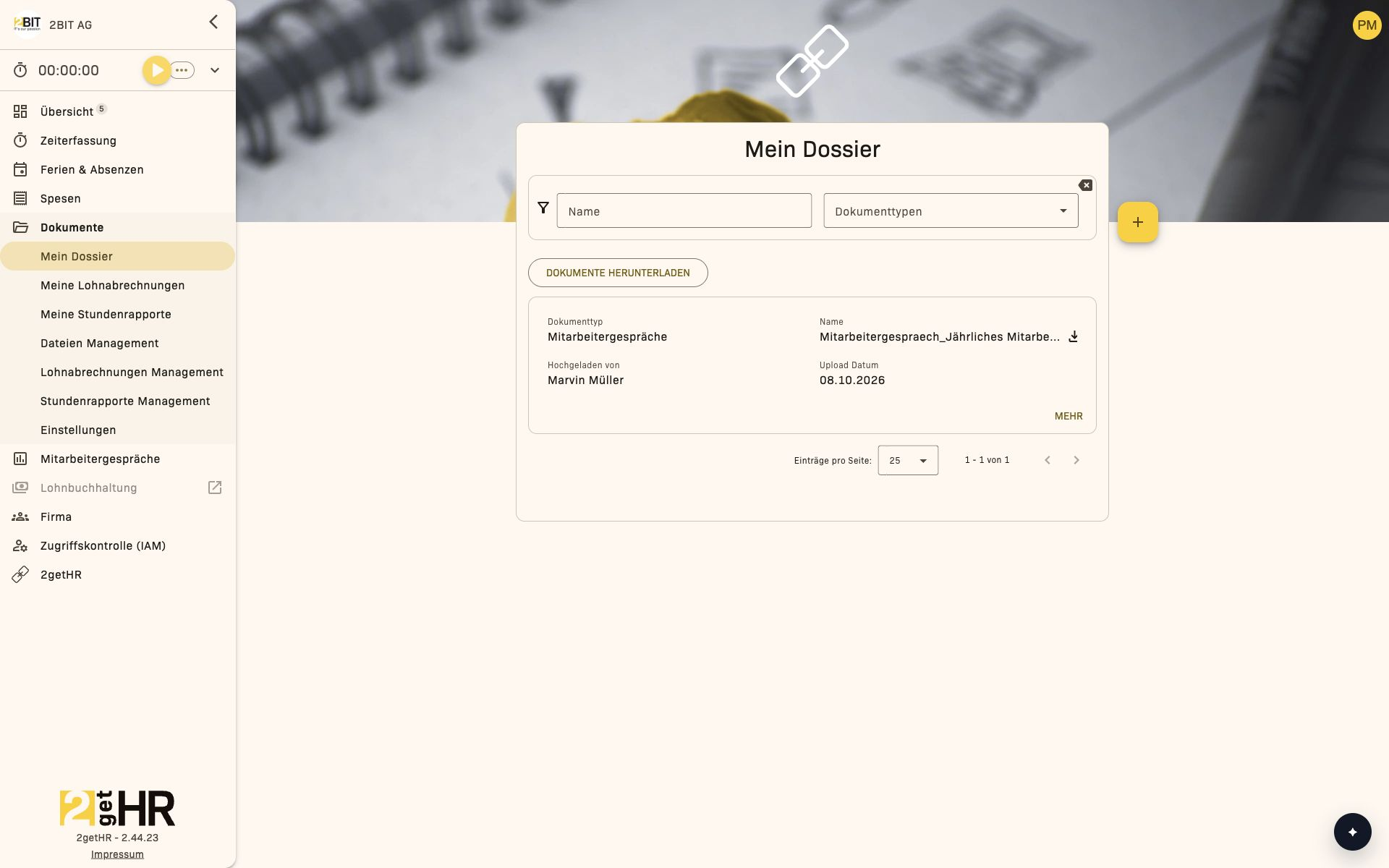Viewport: 1389px width, 868px height.
Task: Open the Impressum link
Action: click(x=117, y=854)
